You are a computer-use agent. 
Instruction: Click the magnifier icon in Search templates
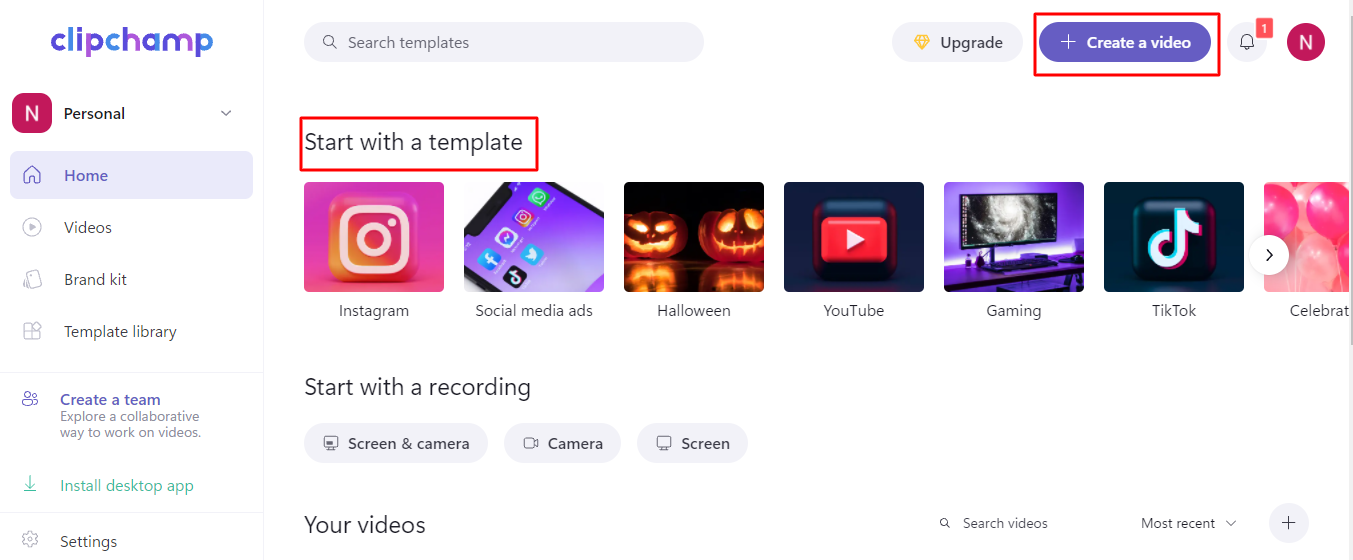tap(330, 42)
